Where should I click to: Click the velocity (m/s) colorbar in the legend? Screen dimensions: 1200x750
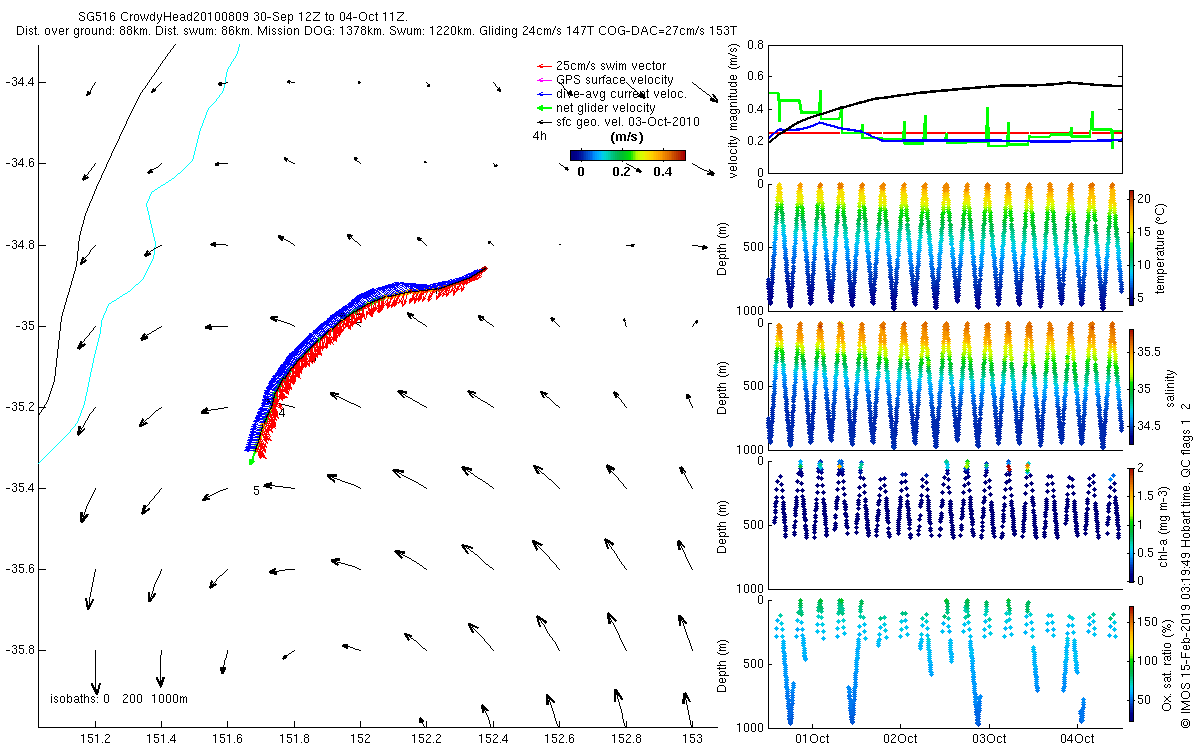(628, 155)
